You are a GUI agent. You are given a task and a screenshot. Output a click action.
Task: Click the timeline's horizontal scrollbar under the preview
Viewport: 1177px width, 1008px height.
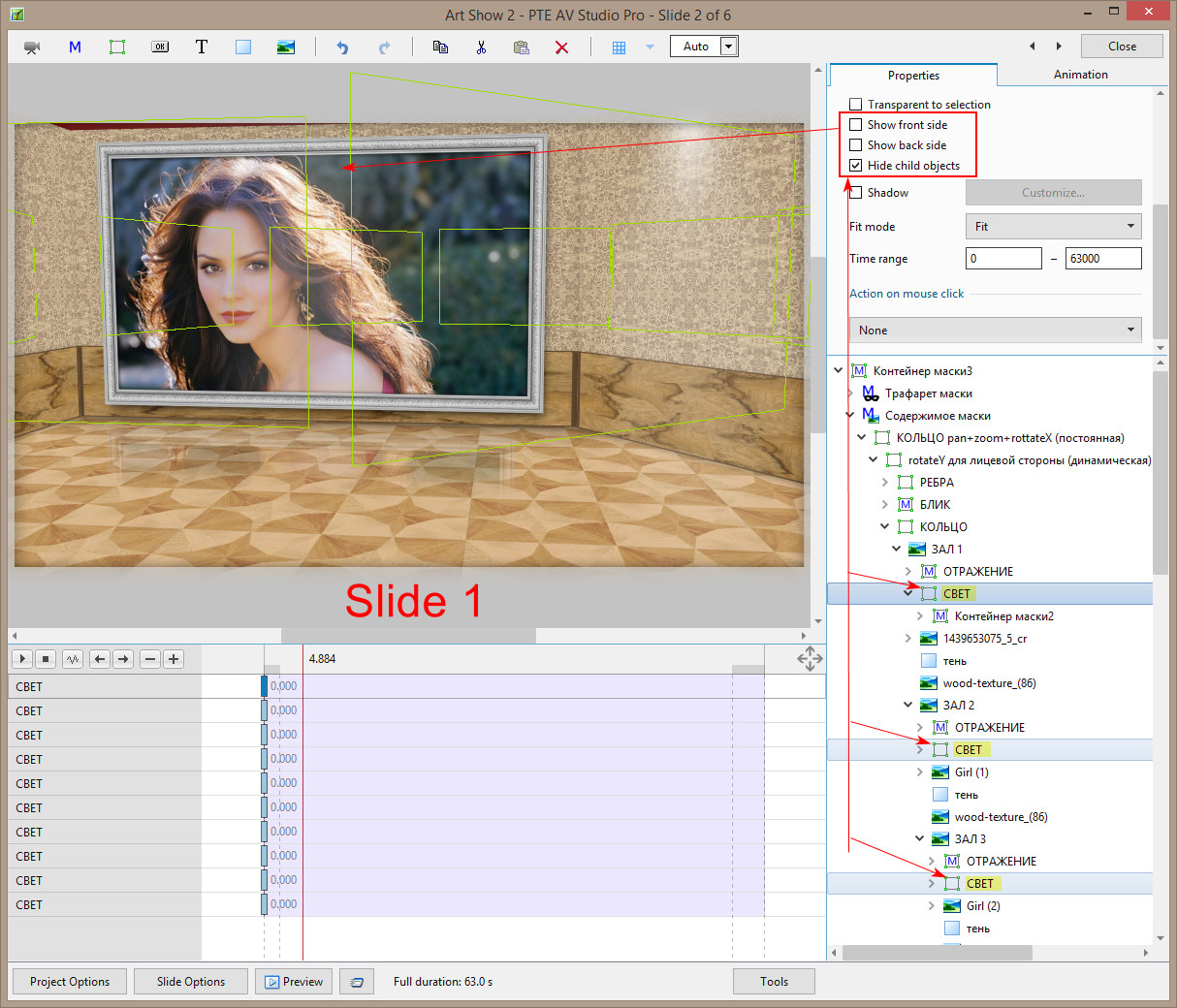click(x=407, y=636)
